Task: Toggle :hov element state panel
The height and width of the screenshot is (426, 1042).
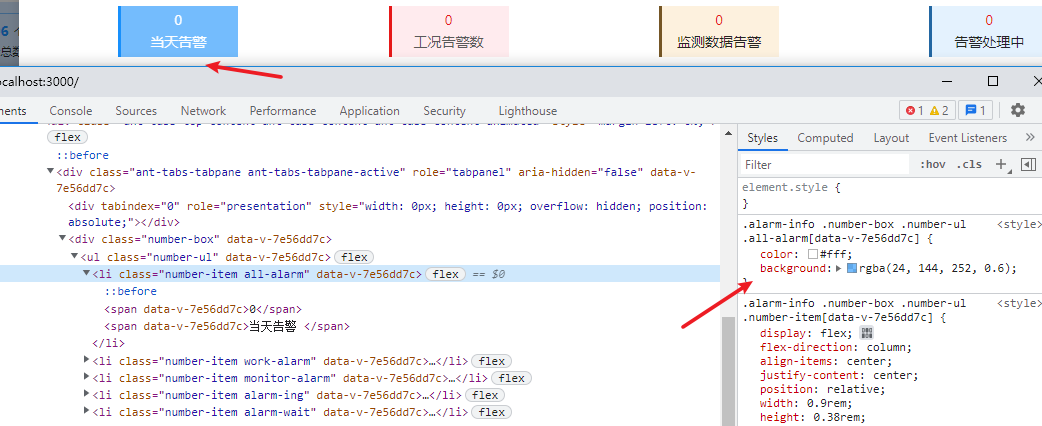Action: pyautogui.click(x=933, y=164)
